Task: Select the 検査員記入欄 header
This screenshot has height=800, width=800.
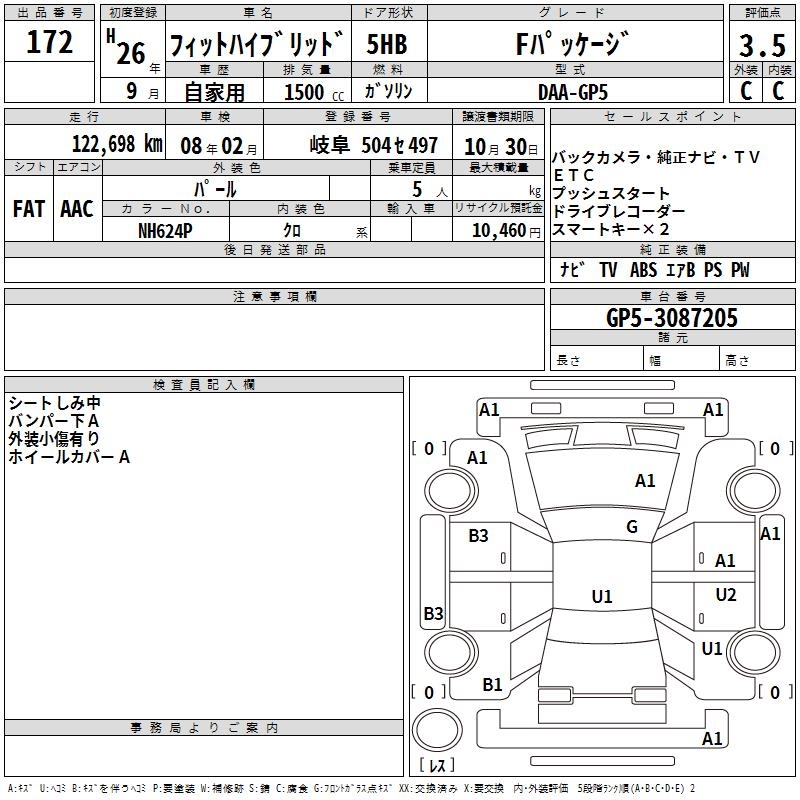Action: point(204,385)
